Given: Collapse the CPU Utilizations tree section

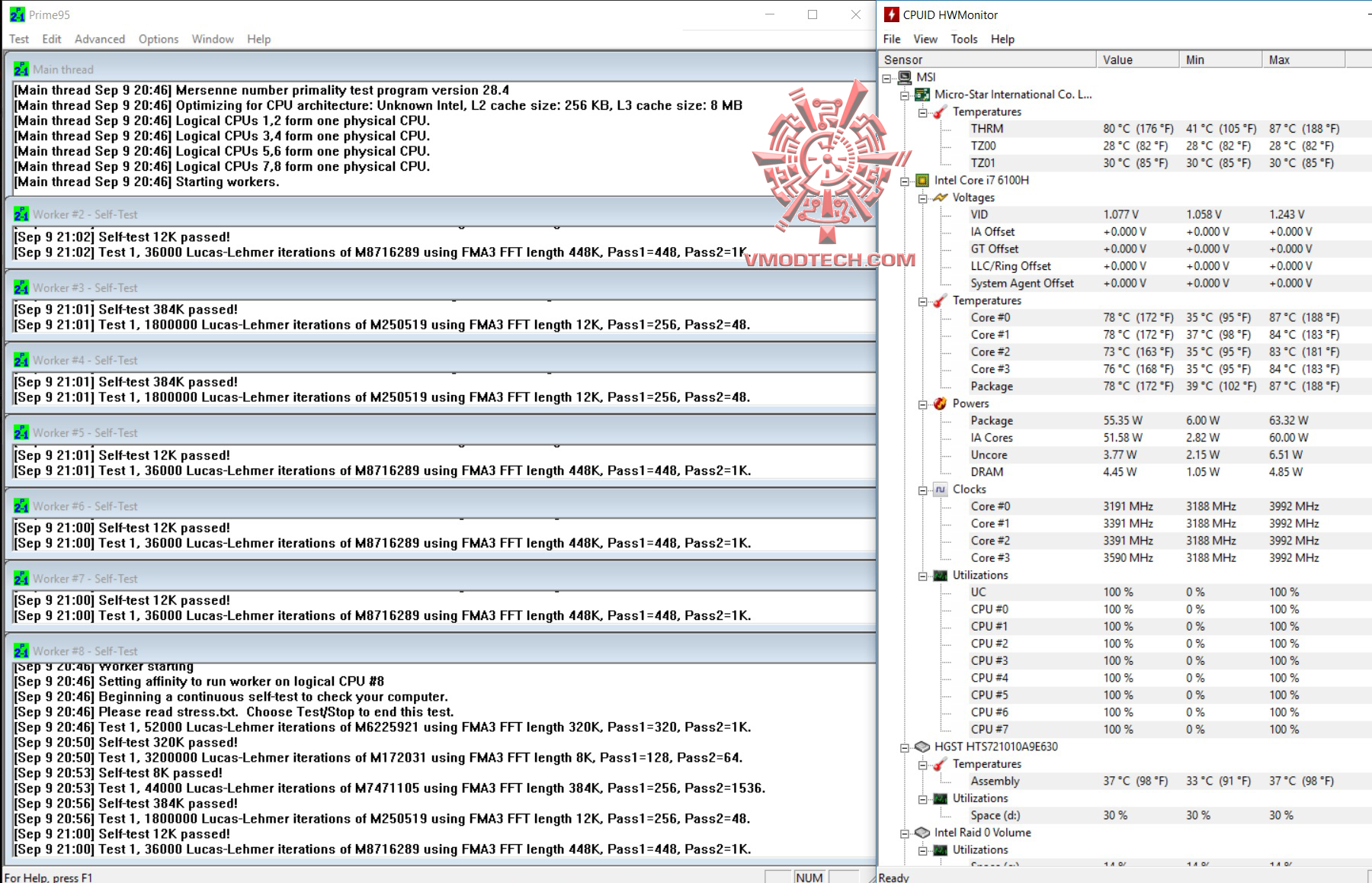Looking at the screenshot, I should coord(922,576).
